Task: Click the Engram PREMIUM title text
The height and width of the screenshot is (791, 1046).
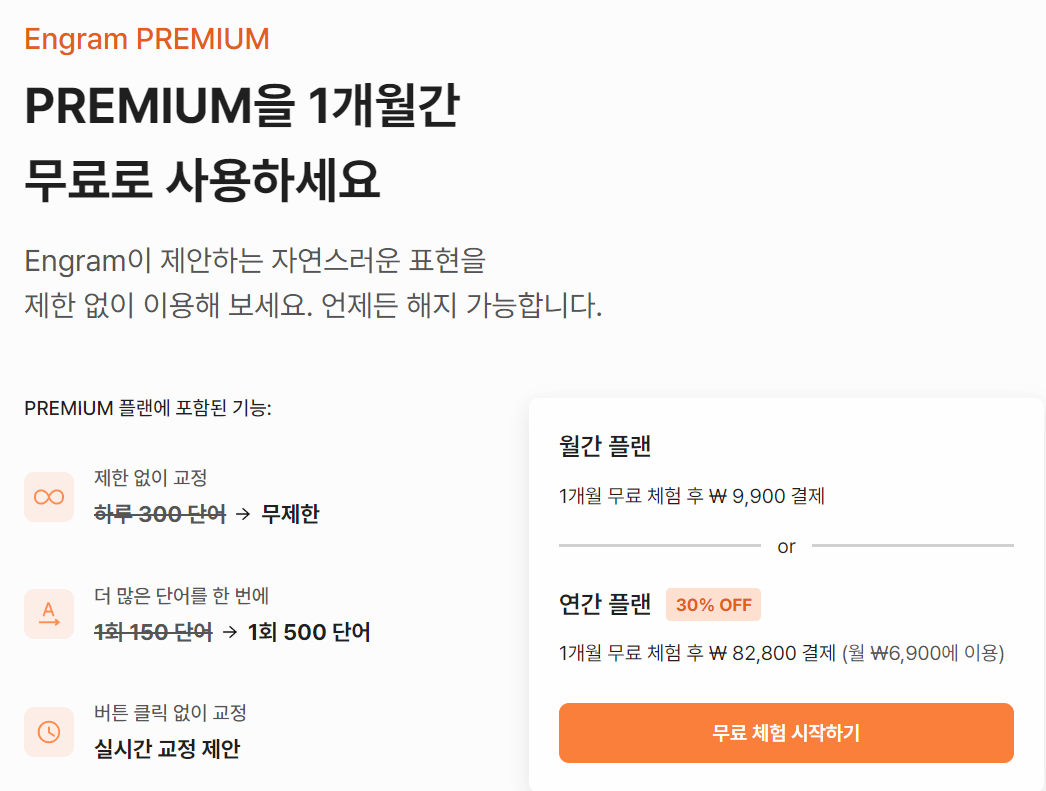Action: (x=147, y=39)
